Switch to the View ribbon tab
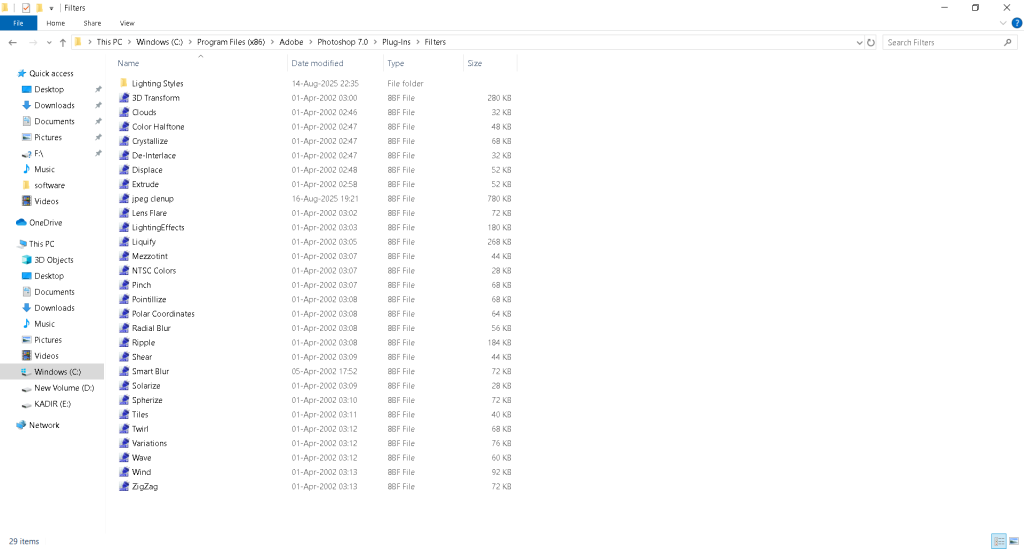The image size is (1024, 549). point(127,23)
